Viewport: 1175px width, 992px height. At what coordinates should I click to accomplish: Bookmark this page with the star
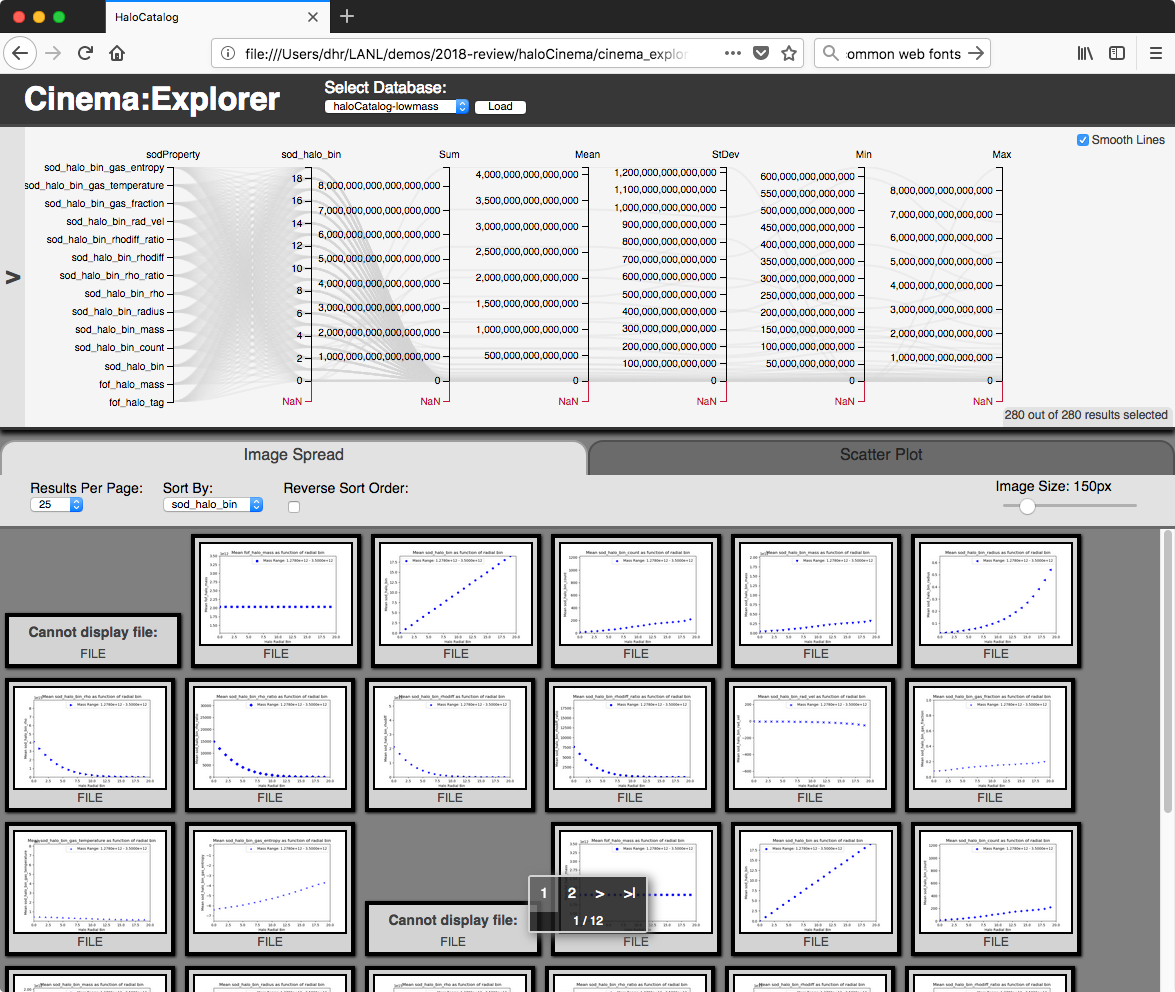(x=788, y=53)
